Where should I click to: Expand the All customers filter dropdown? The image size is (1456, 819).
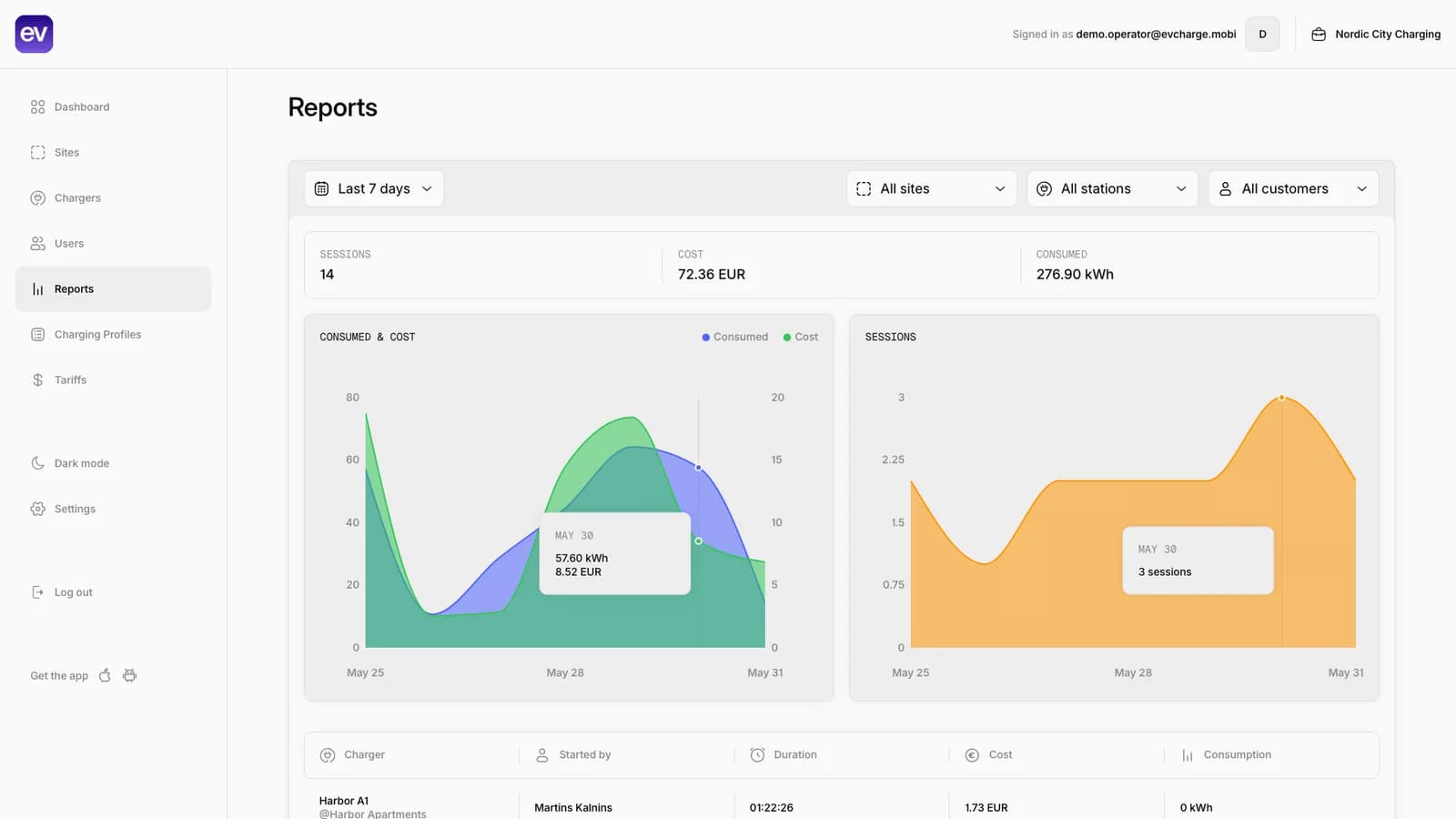coord(1293,188)
